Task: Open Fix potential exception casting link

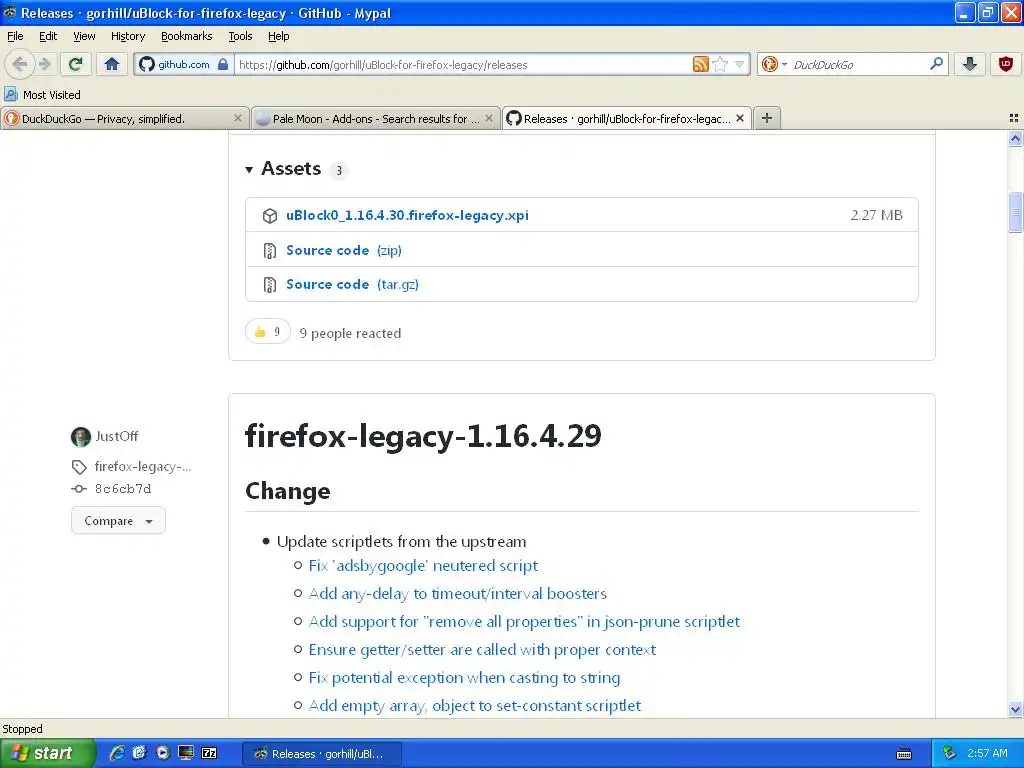Action: 464,677
